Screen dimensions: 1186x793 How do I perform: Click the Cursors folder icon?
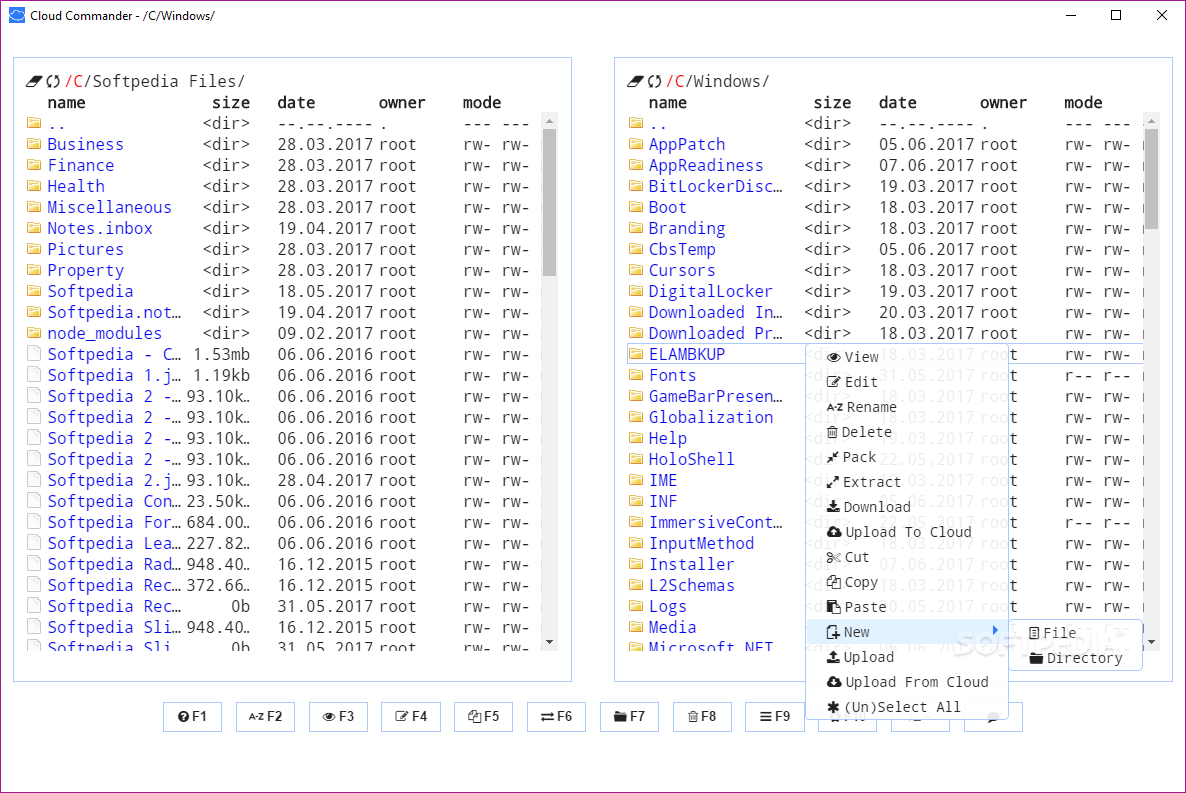click(x=635, y=270)
